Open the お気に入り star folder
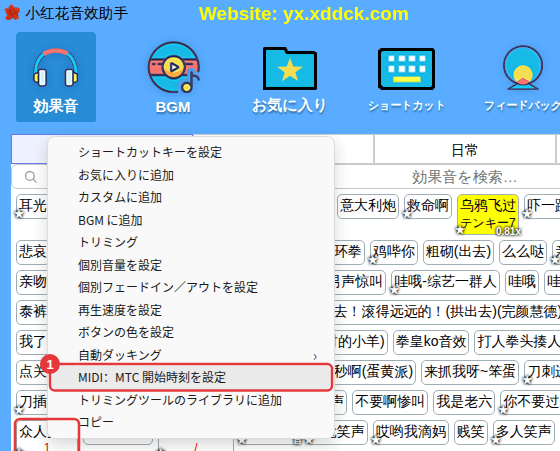The image size is (560, 451). coord(289,80)
